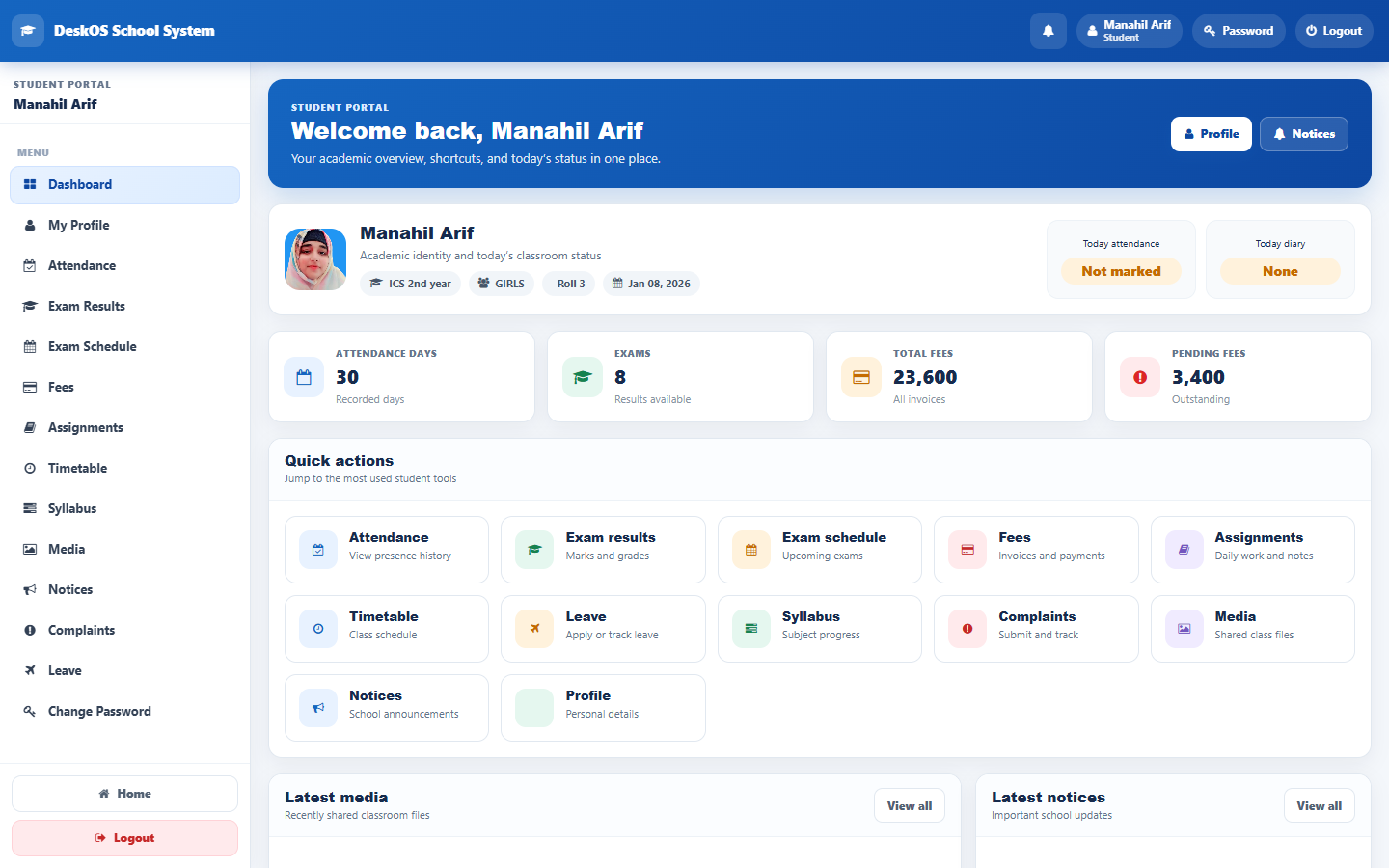The image size is (1389, 868).
Task: Click the Exams graduation cap stat icon
Action: click(x=583, y=377)
